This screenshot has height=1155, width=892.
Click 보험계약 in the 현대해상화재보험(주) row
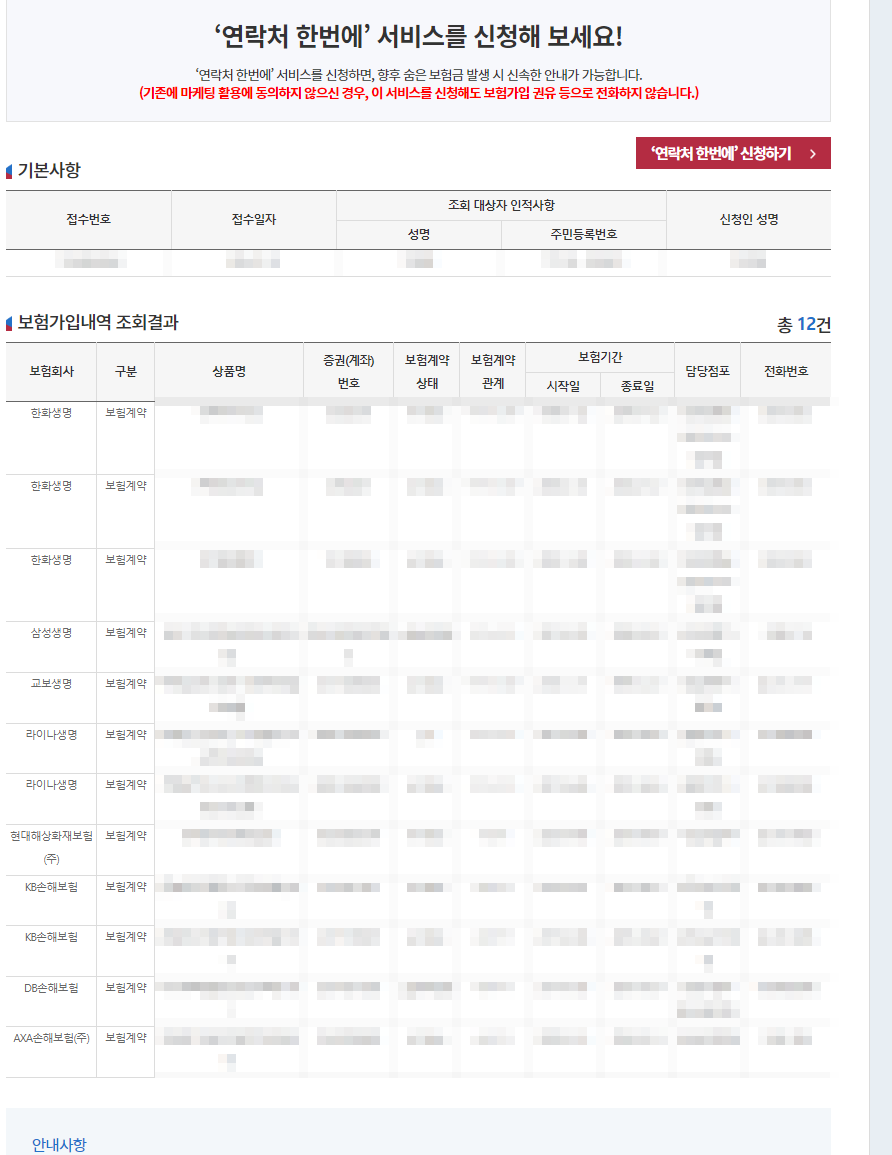[x=125, y=836]
